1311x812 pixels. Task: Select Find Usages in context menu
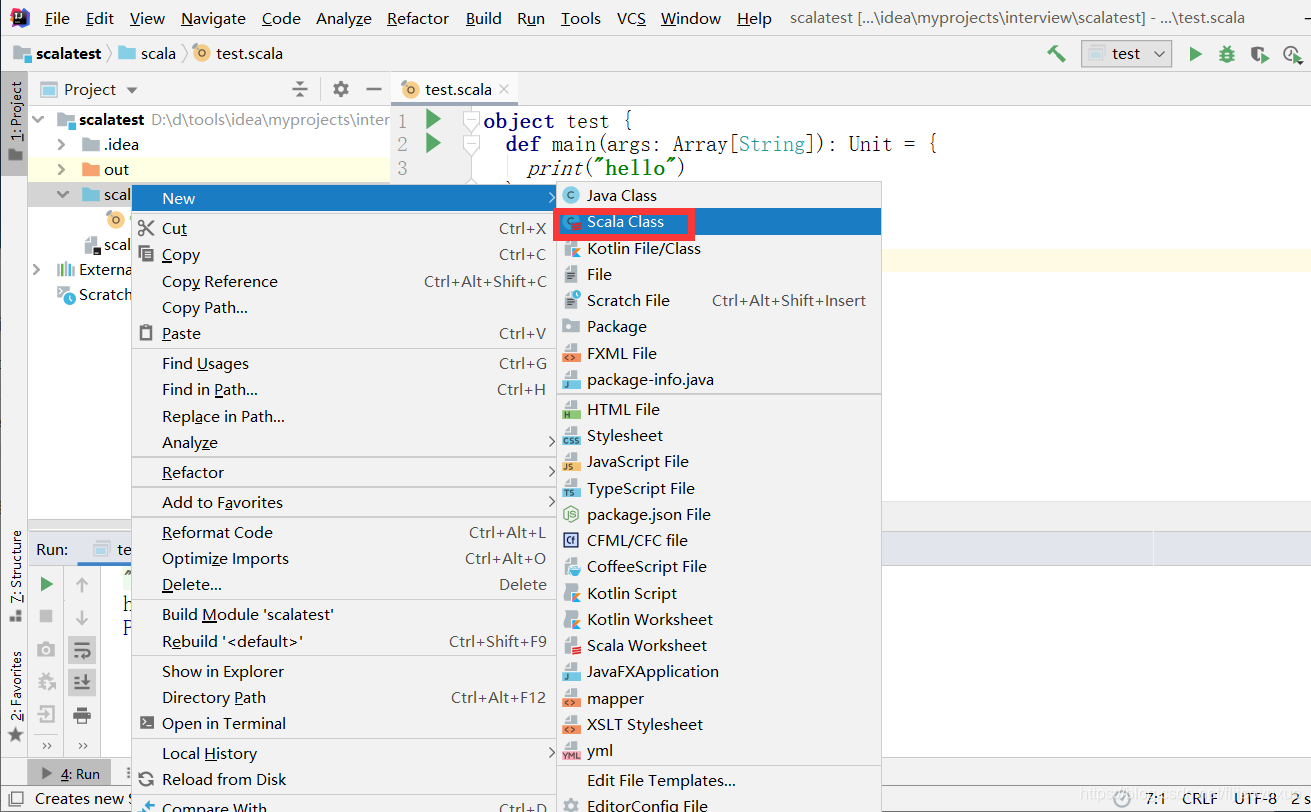pyautogui.click(x=343, y=363)
